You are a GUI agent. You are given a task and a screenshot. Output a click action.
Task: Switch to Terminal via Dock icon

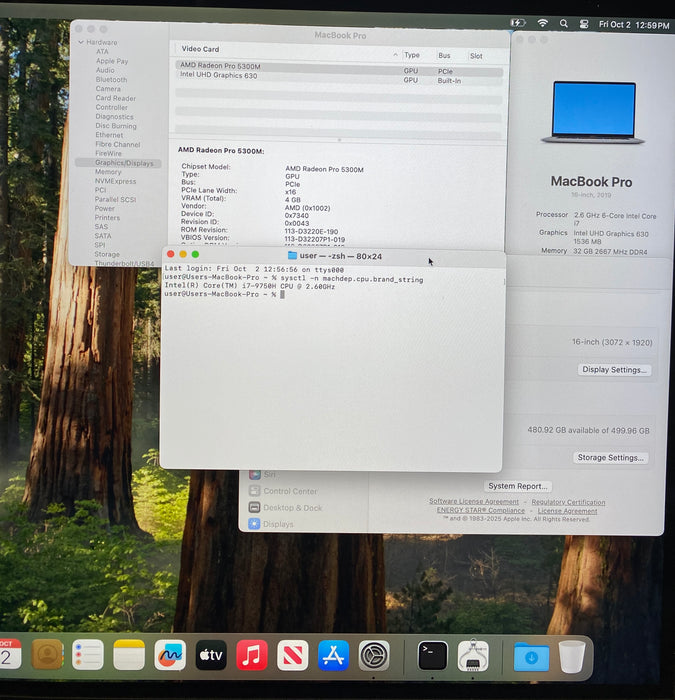coord(433,655)
